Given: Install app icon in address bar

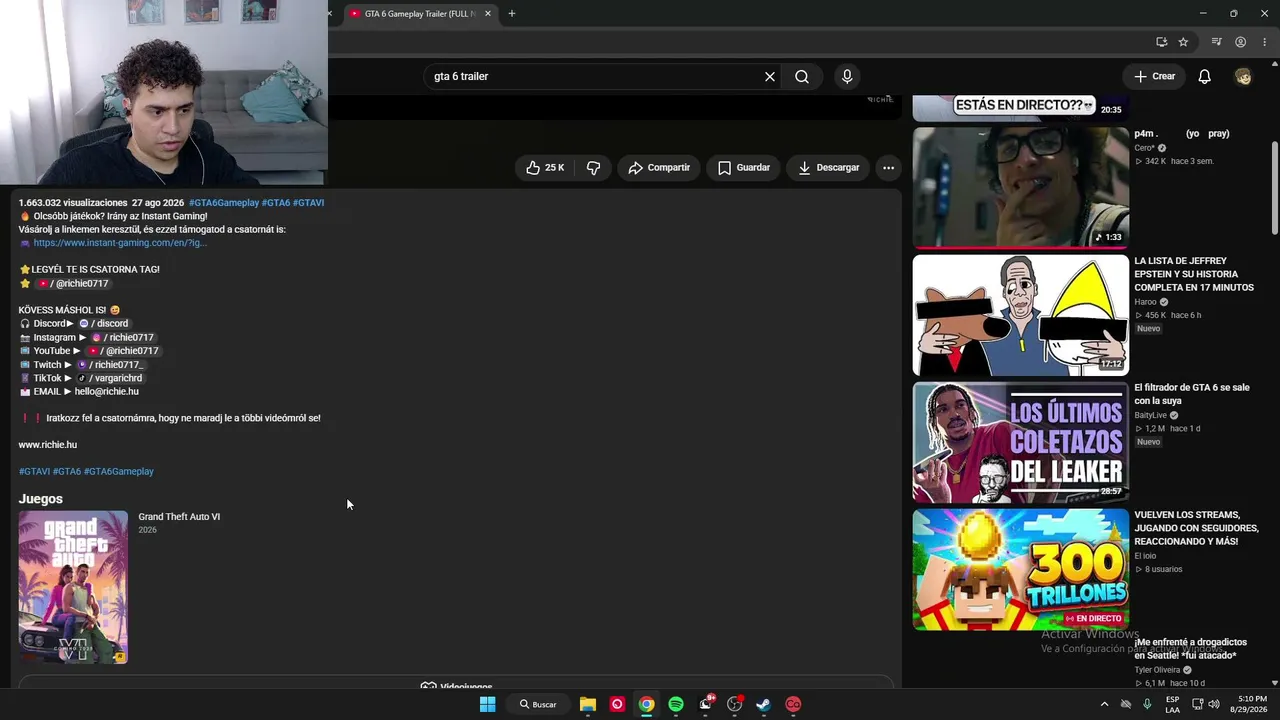Looking at the screenshot, I should 1161,42.
